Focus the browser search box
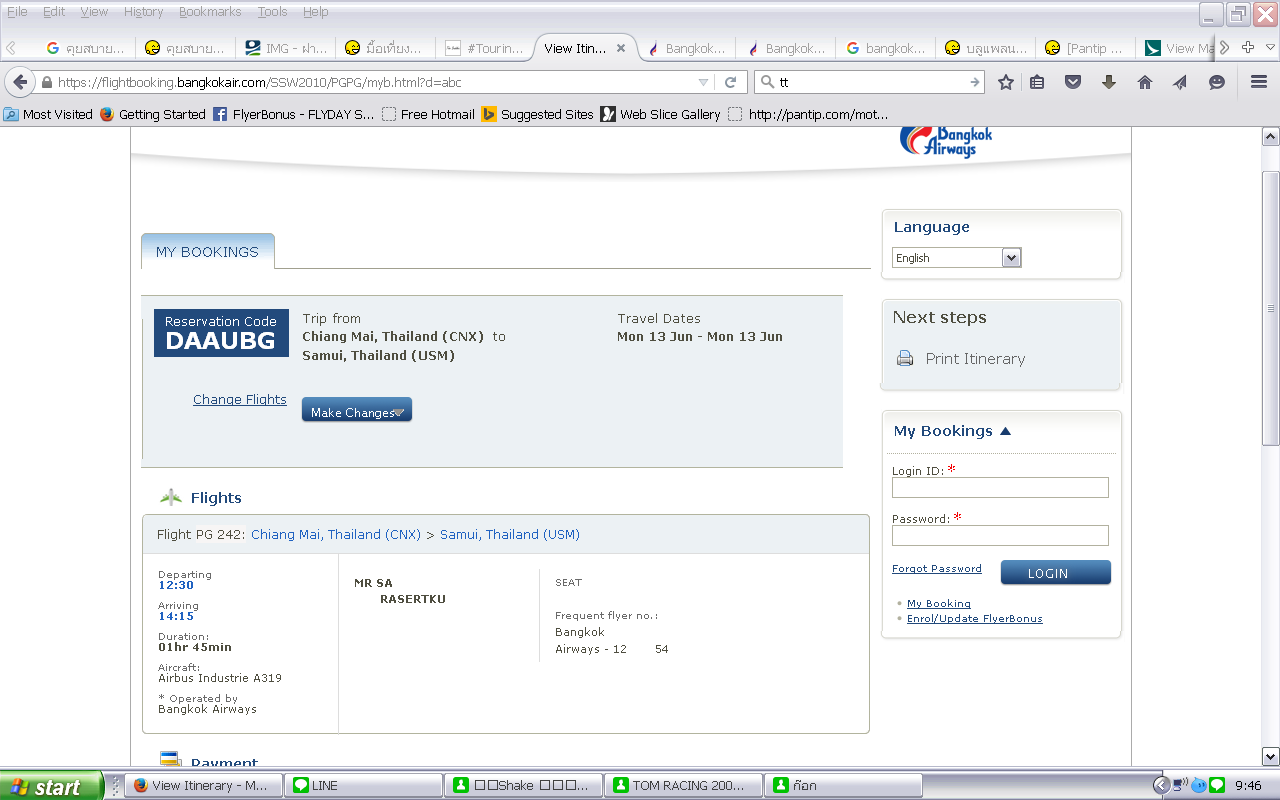 click(x=871, y=82)
